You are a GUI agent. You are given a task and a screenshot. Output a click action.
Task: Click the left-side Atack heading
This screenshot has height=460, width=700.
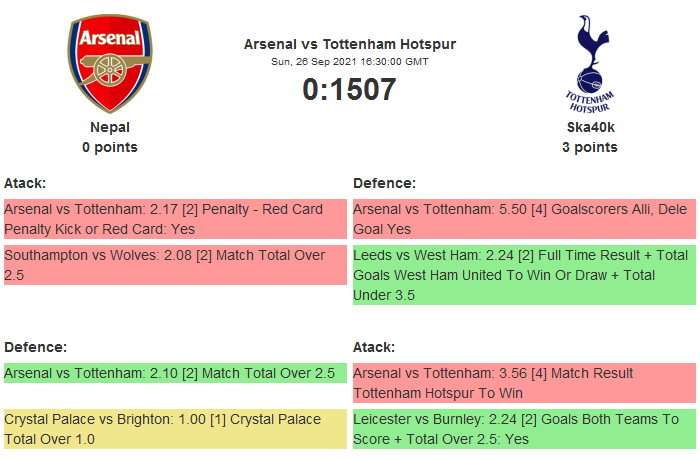[25, 183]
